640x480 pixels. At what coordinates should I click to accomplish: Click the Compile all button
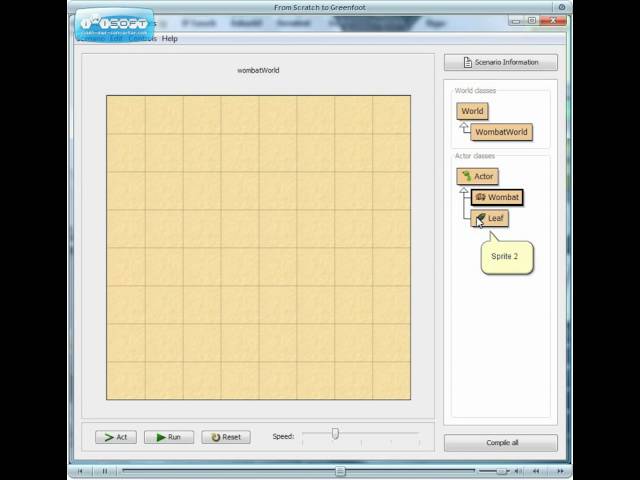click(501, 443)
